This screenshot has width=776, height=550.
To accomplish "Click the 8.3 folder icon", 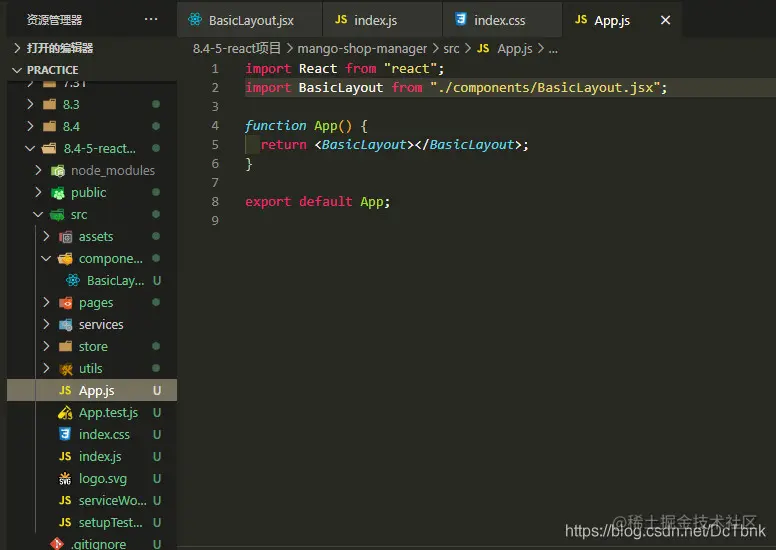I will point(49,104).
